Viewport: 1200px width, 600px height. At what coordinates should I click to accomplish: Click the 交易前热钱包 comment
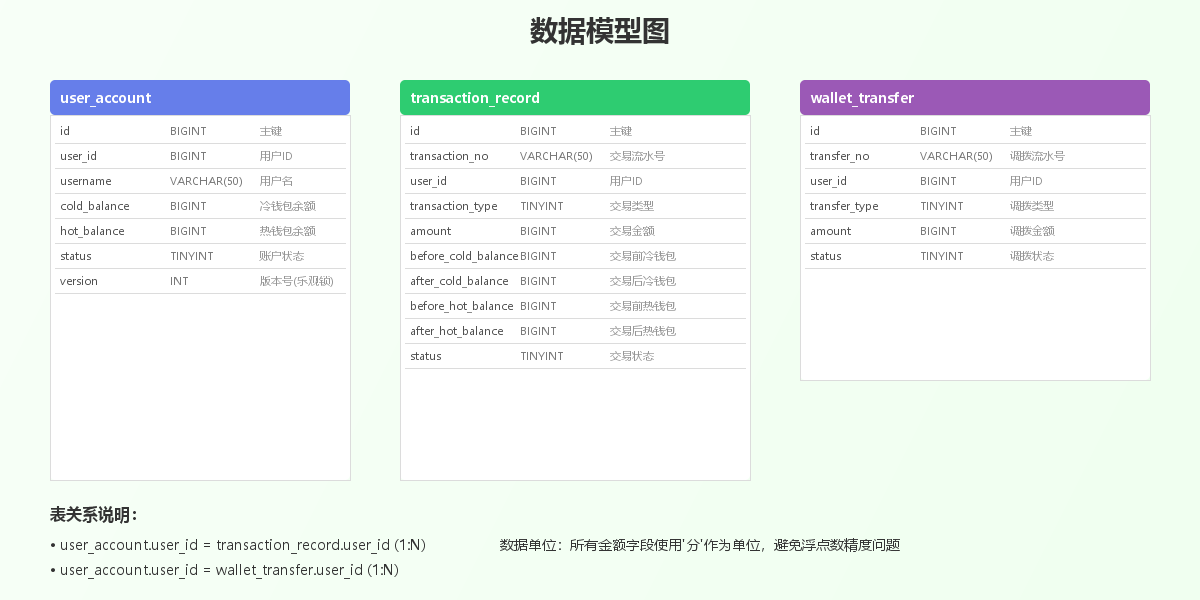point(643,306)
